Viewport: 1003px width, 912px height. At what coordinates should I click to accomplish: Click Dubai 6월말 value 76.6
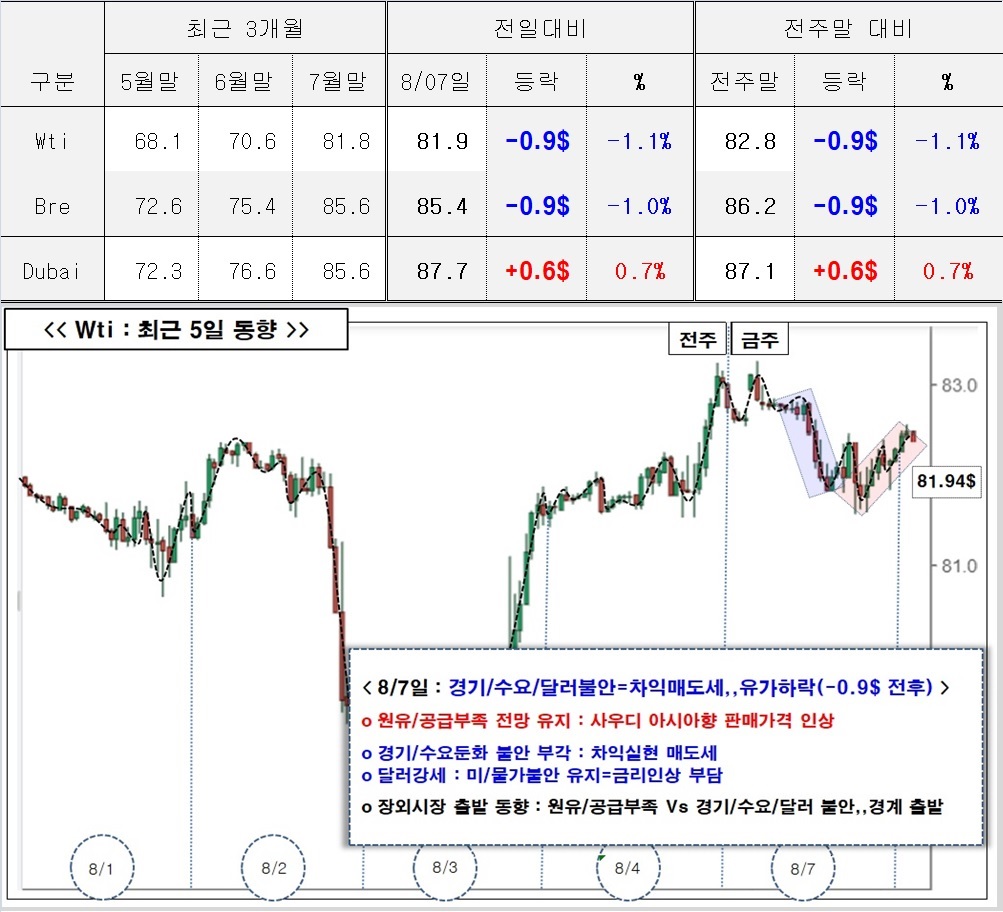(252, 271)
